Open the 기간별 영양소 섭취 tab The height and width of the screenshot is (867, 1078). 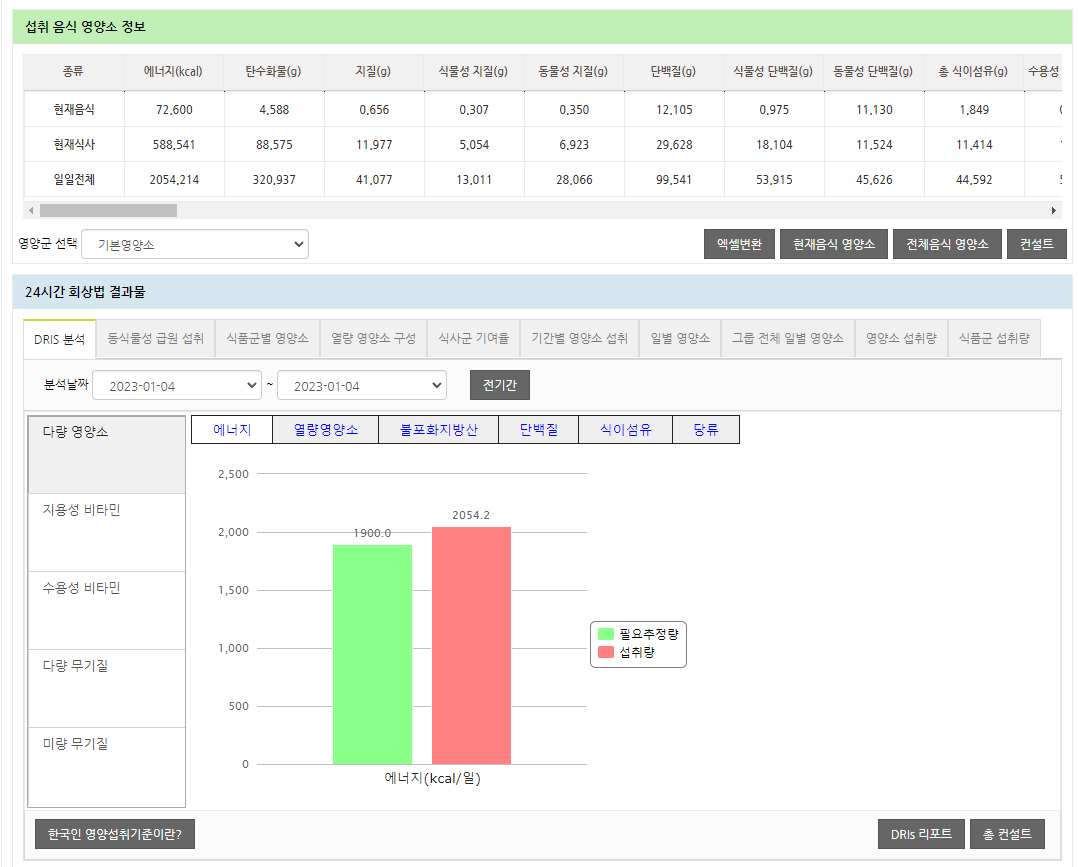579,339
